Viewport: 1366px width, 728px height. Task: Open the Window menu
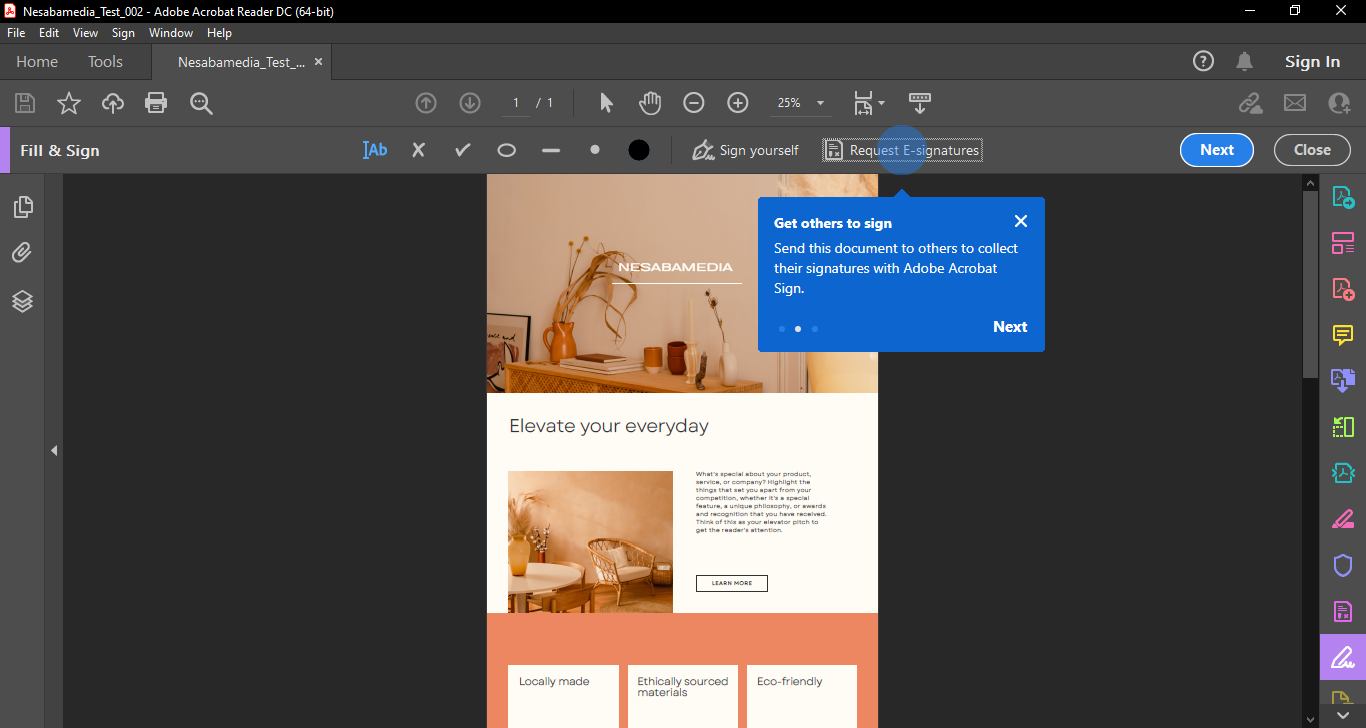171,33
